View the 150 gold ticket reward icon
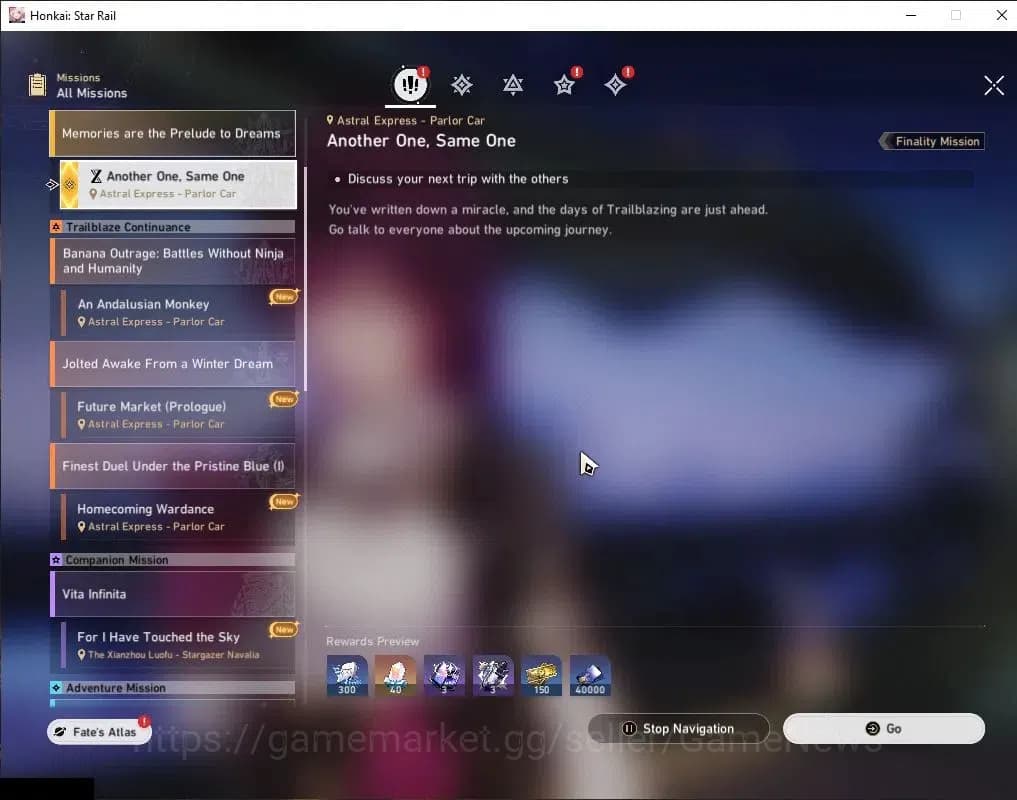This screenshot has width=1017, height=800. [x=542, y=675]
